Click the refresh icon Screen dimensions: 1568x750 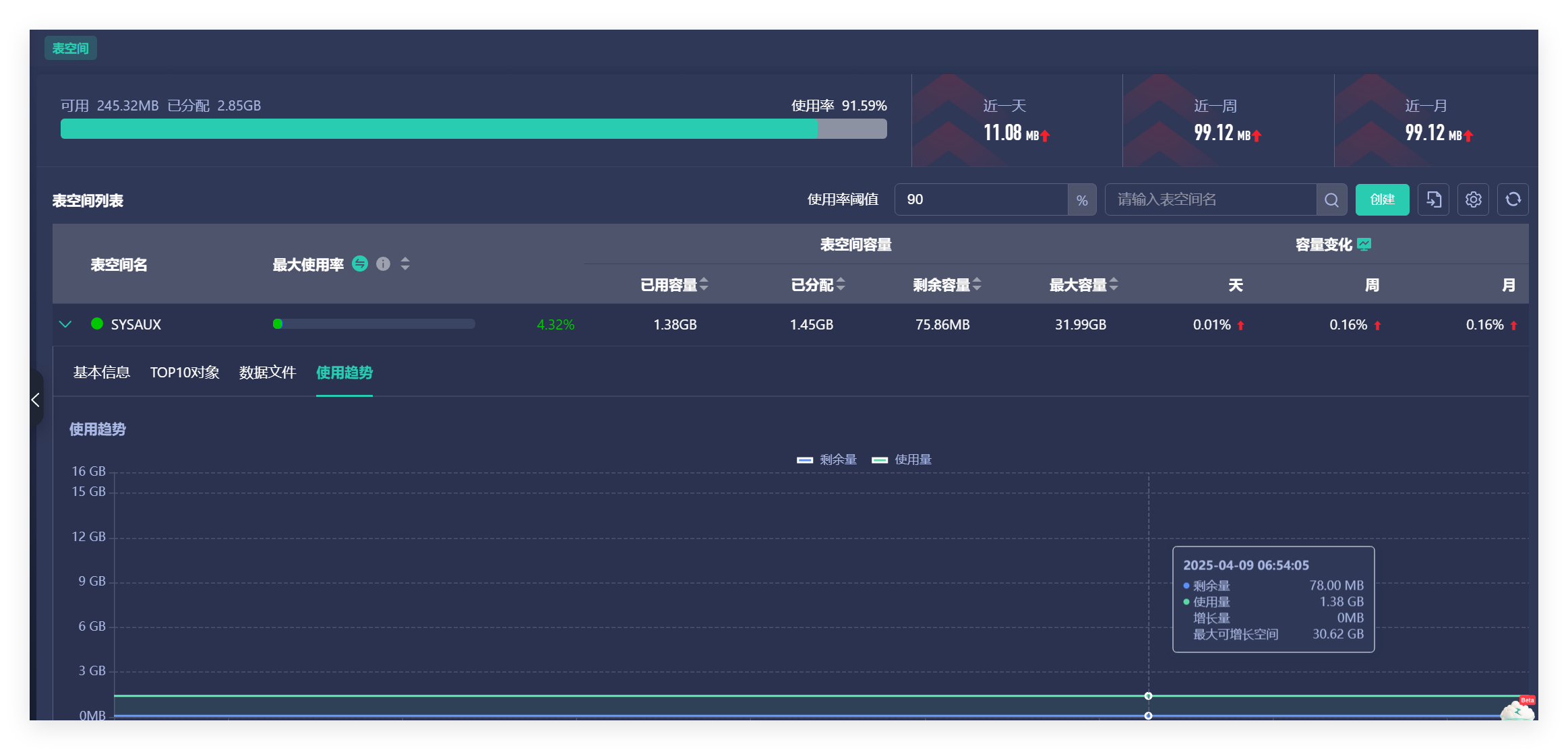(1513, 200)
